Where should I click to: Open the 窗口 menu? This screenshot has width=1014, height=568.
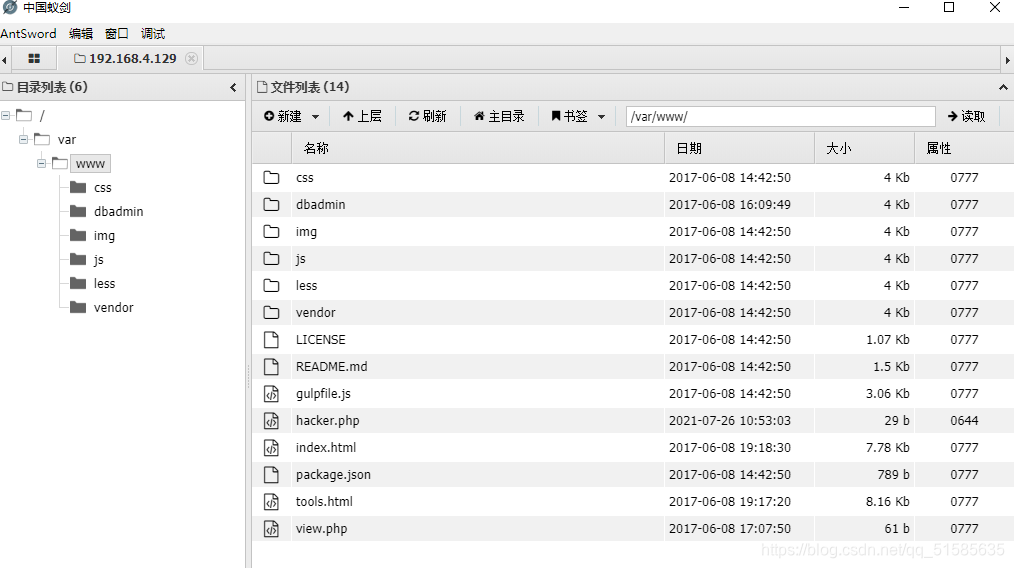coord(117,34)
